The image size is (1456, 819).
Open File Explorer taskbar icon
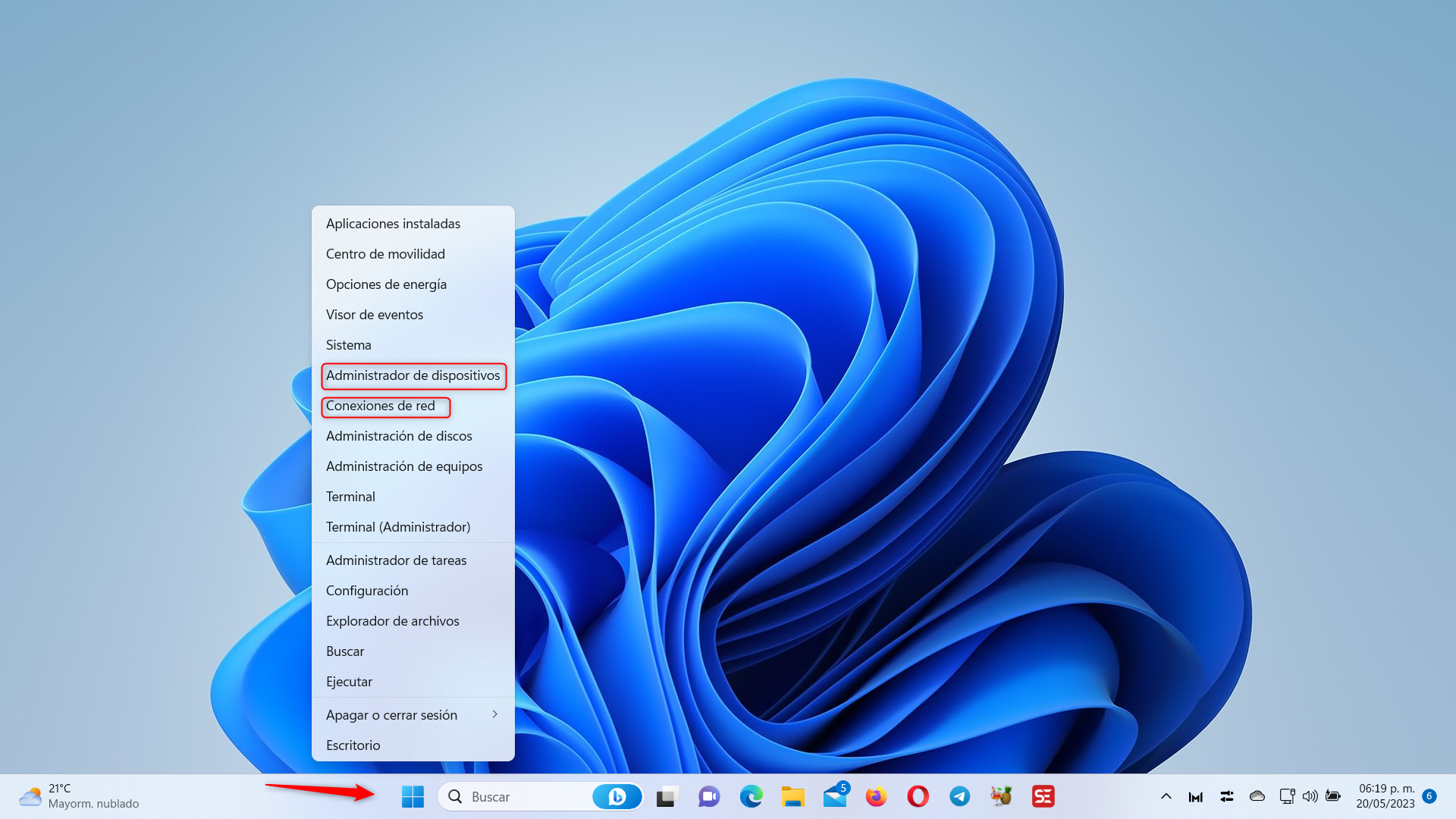click(792, 796)
